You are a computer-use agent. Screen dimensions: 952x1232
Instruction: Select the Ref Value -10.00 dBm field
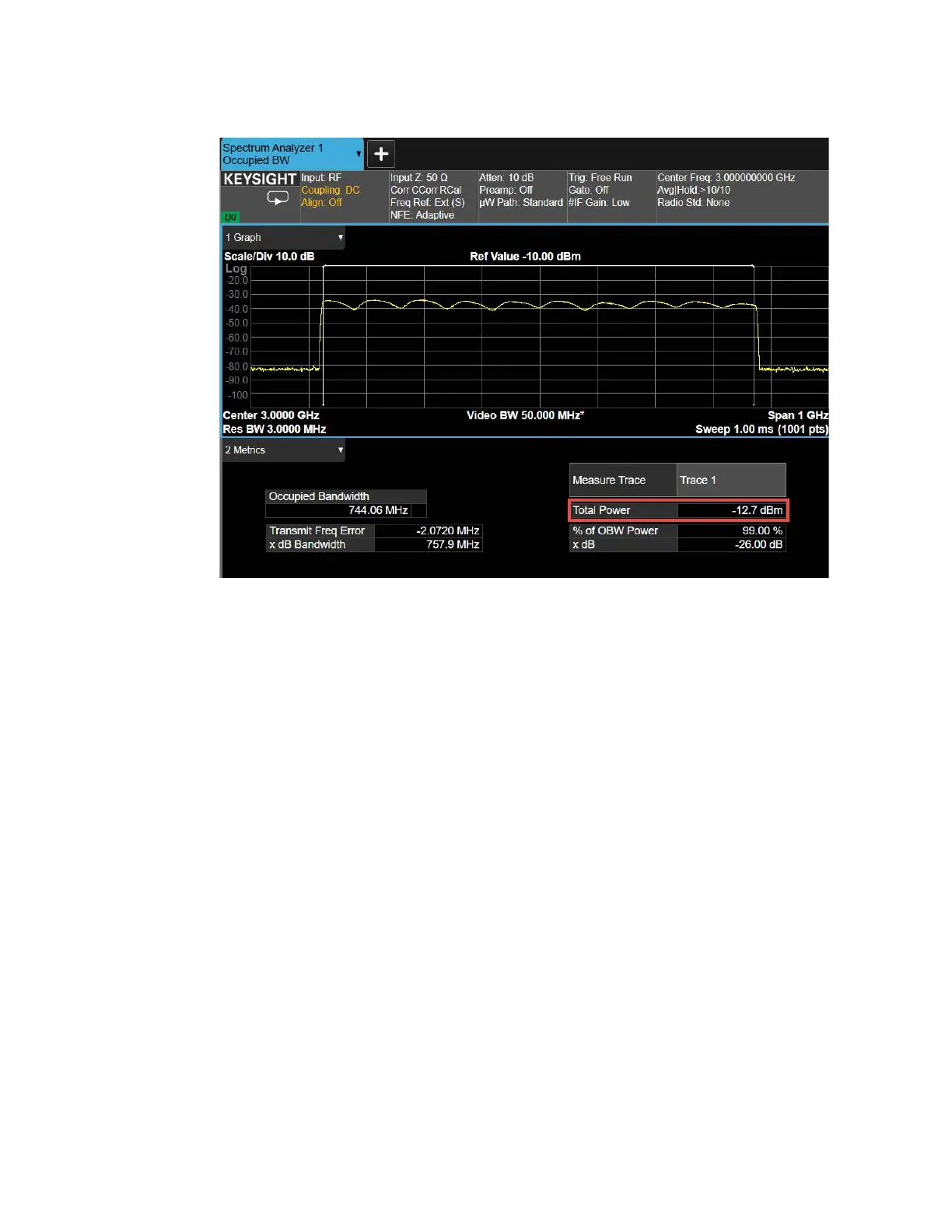tap(525, 256)
